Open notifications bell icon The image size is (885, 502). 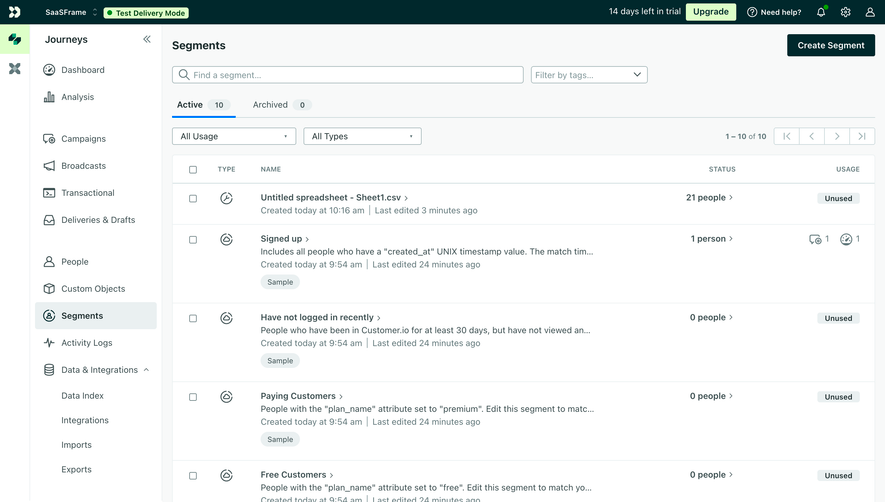821,12
